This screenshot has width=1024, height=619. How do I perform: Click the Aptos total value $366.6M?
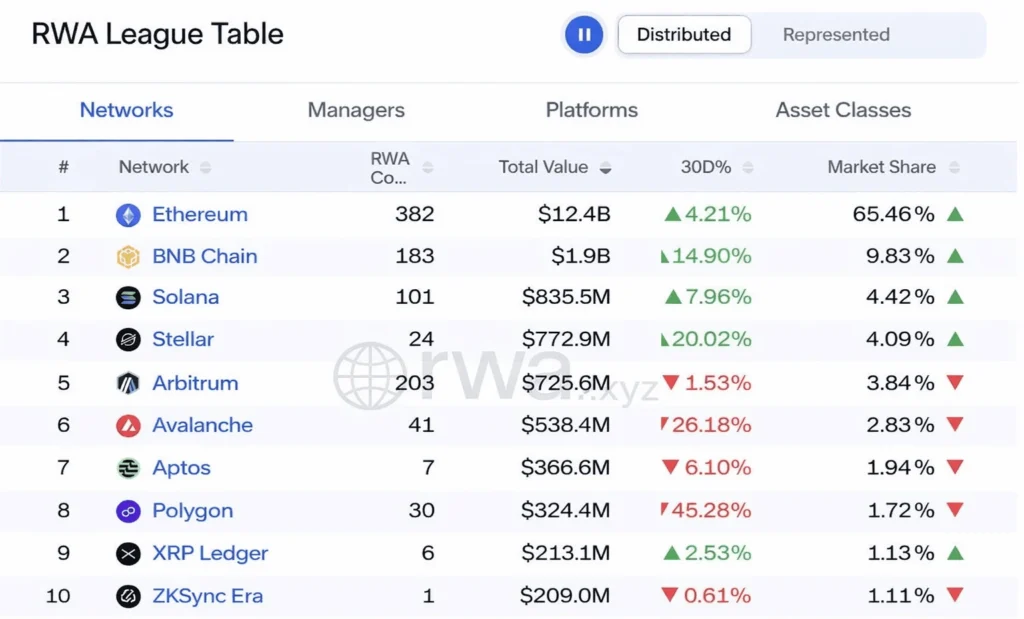pyautogui.click(x=566, y=468)
